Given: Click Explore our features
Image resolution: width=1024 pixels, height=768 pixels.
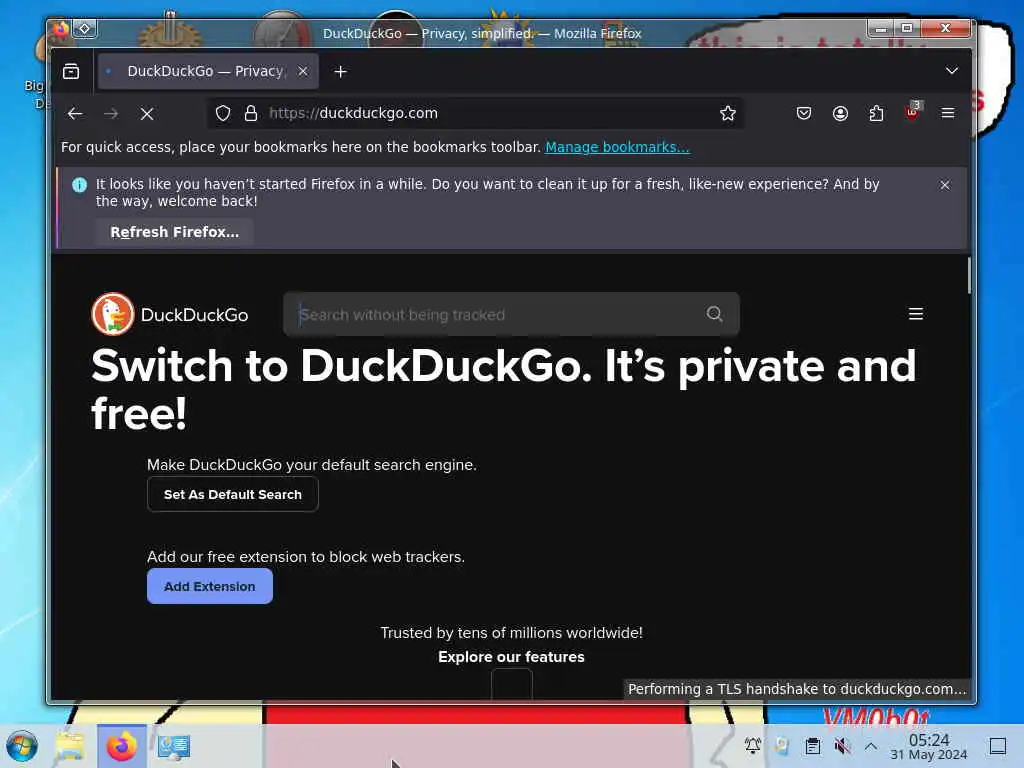Looking at the screenshot, I should (511, 657).
